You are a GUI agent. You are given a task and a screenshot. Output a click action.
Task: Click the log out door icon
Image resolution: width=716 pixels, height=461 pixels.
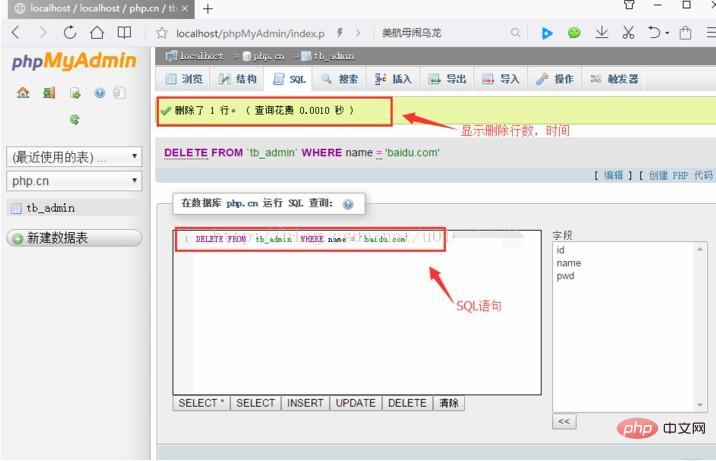pyautogui.click(x=49, y=93)
